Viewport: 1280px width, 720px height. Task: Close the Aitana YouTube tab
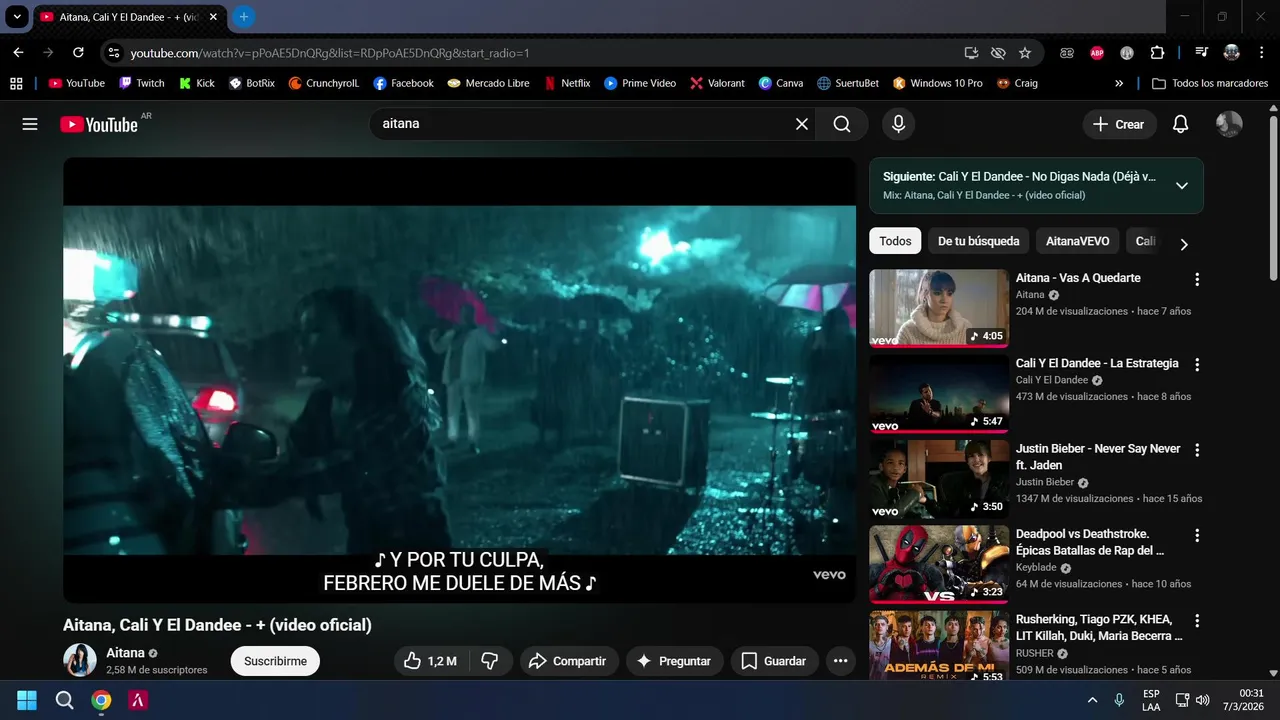[x=213, y=17]
